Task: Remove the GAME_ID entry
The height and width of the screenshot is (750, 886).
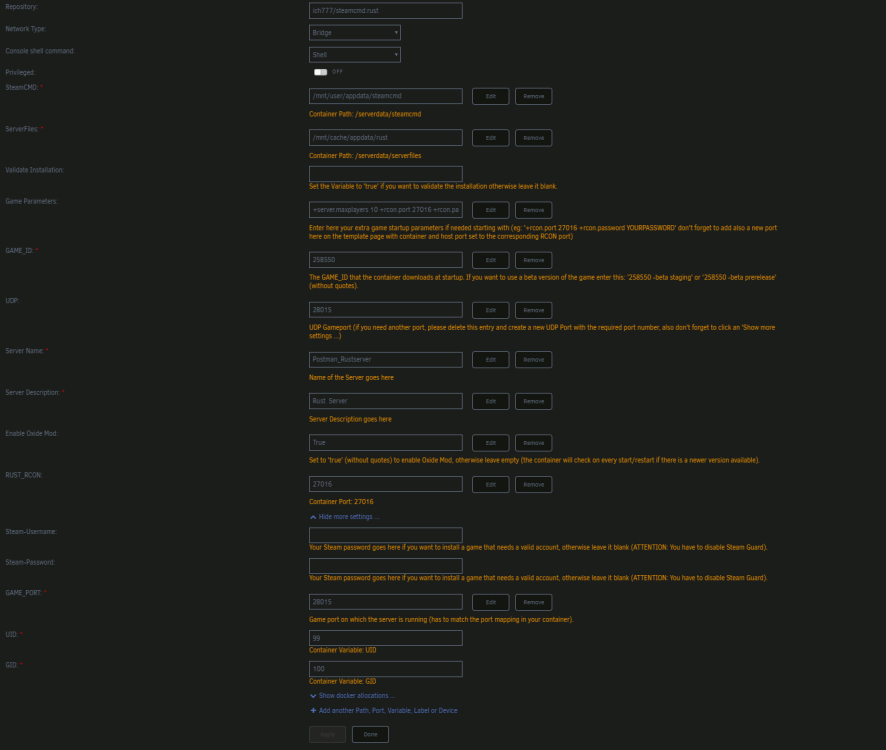Action: (533, 260)
